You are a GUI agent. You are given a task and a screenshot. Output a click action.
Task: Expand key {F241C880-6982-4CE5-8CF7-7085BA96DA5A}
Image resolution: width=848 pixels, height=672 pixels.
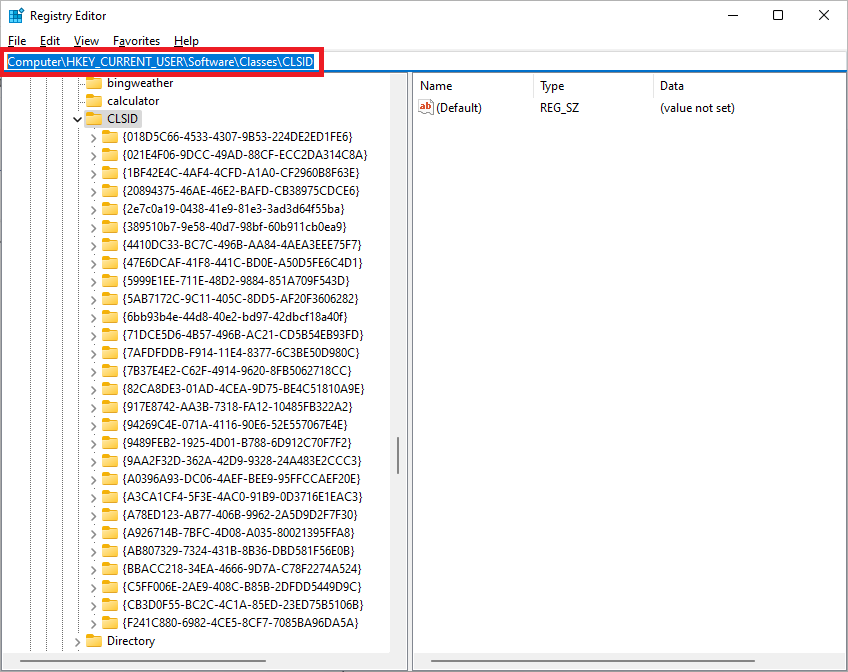(93, 624)
